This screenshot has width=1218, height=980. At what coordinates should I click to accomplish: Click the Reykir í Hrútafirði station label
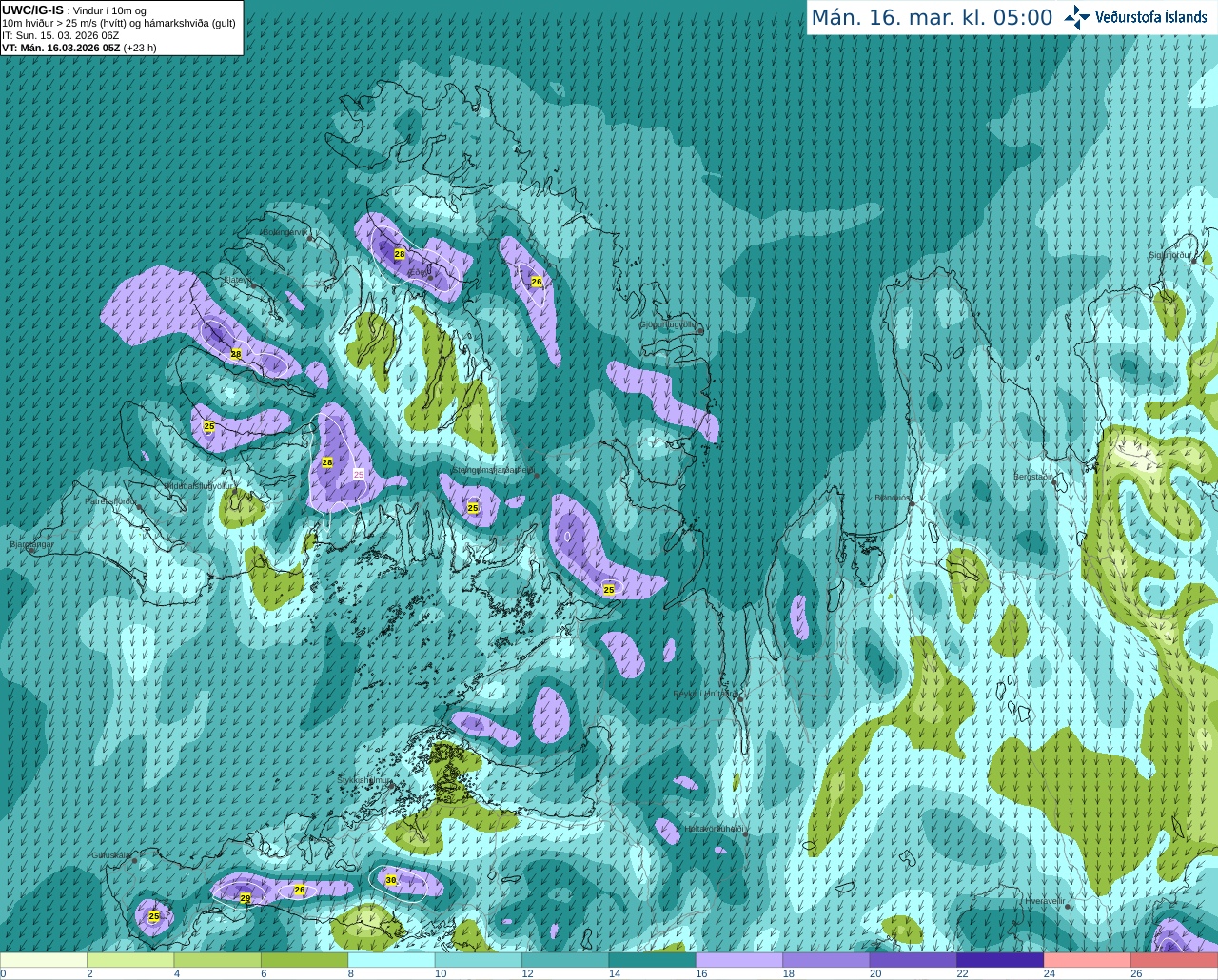click(x=705, y=694)
